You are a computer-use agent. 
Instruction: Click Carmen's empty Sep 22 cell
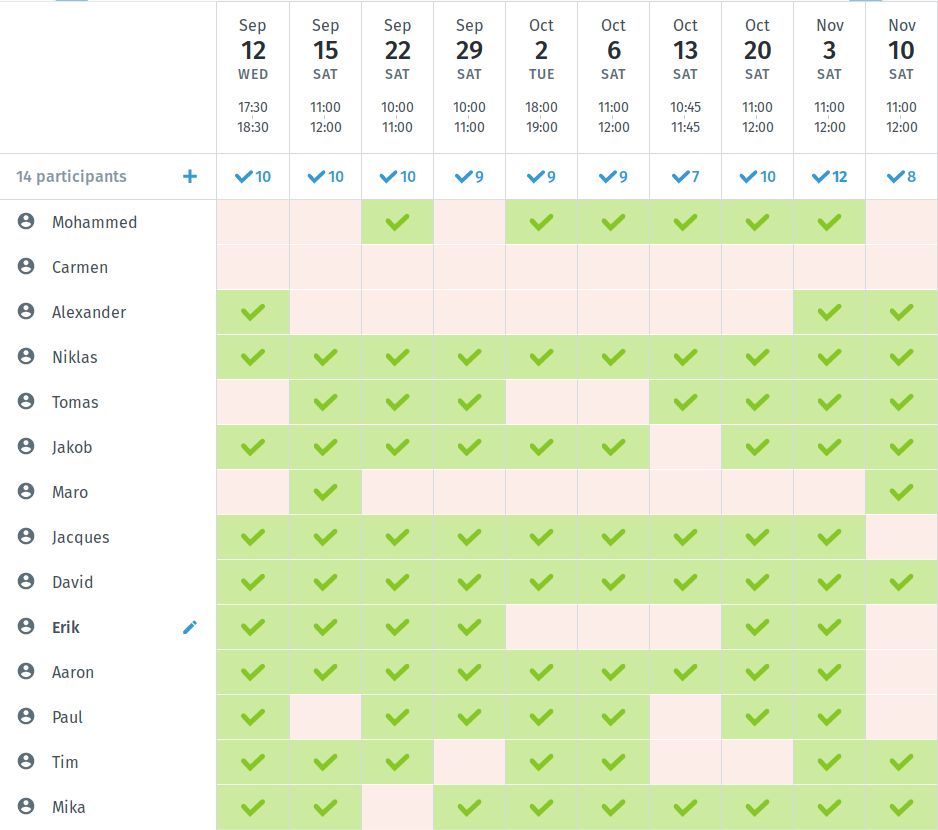pos(397,267)
